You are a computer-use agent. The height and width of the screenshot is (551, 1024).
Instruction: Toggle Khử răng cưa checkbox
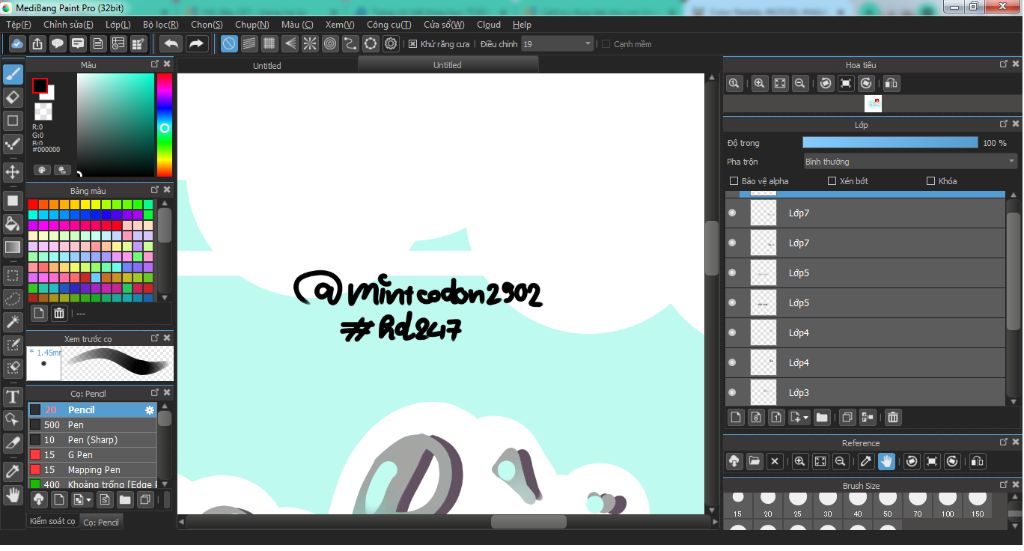(413, 44)
